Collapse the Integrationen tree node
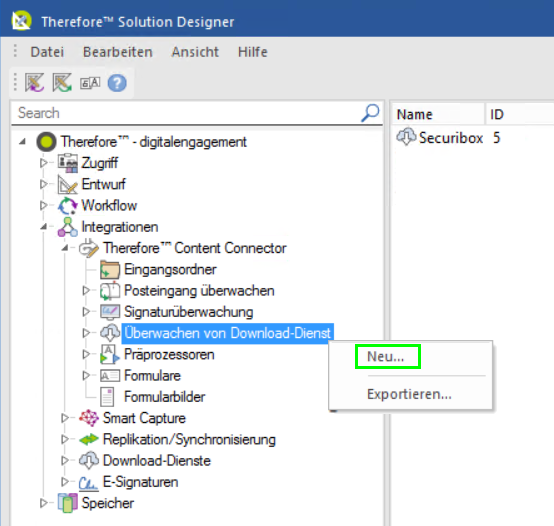 coord(44,227)
